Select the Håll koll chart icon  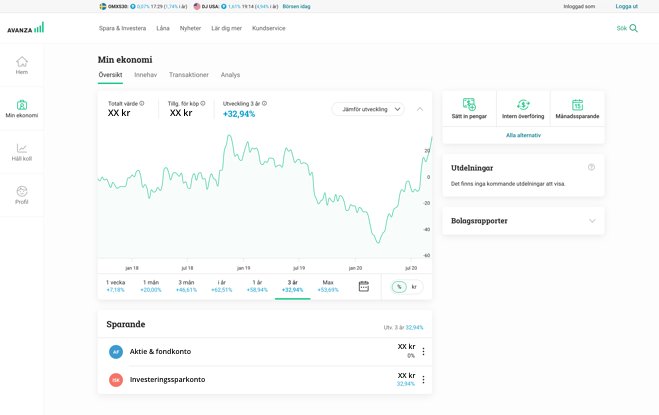coord(22,148)
